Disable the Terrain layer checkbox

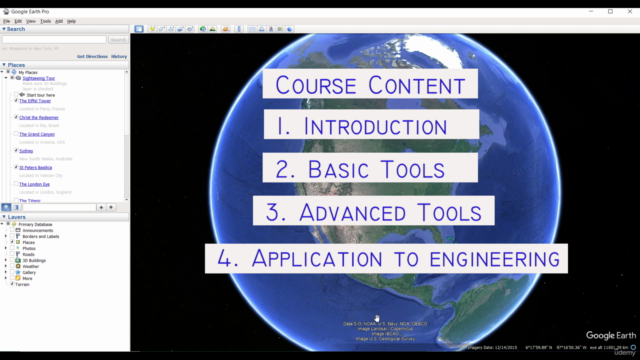point(12,284)
